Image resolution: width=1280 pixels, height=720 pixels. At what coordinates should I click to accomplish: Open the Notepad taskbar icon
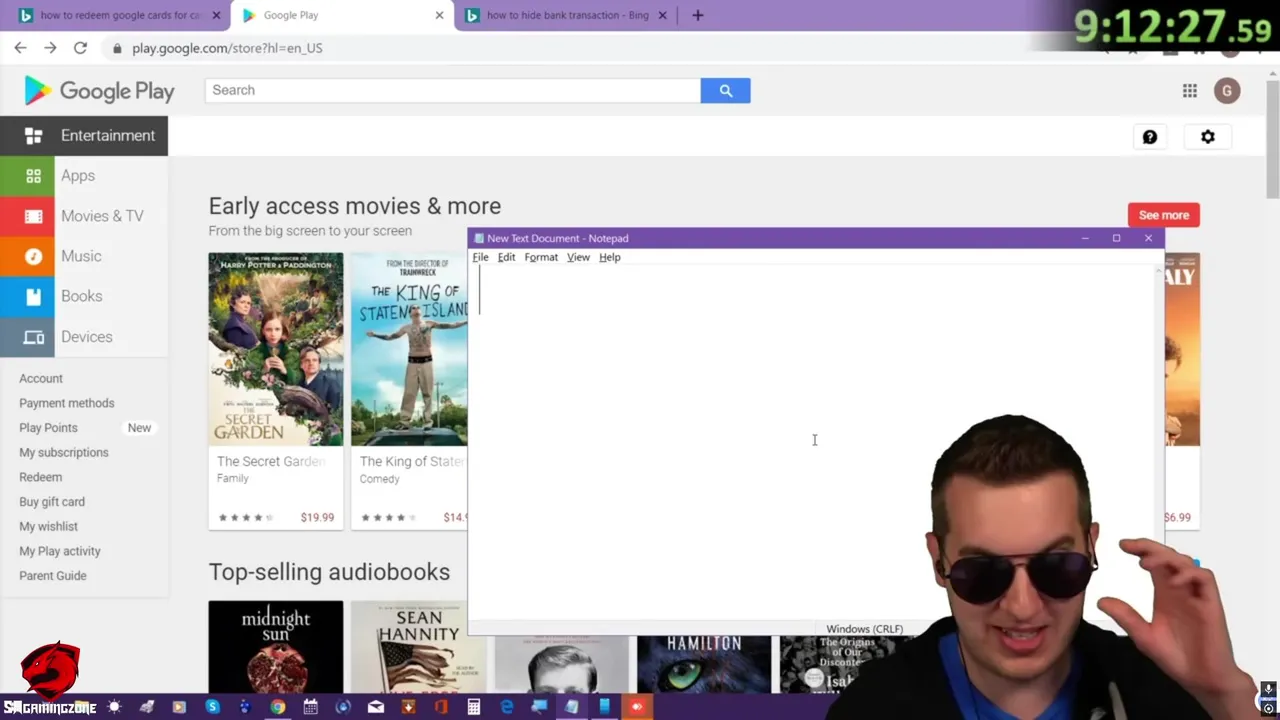point(572,707)
